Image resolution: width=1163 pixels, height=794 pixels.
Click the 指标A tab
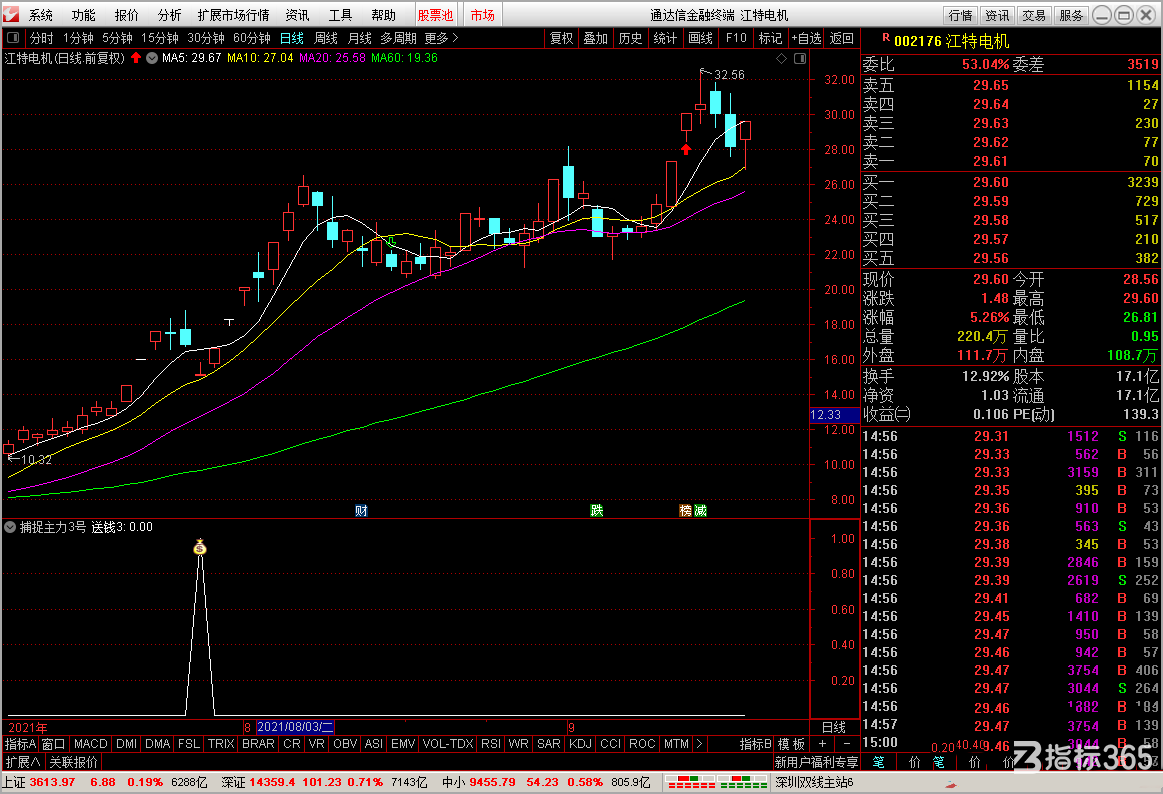20,744
